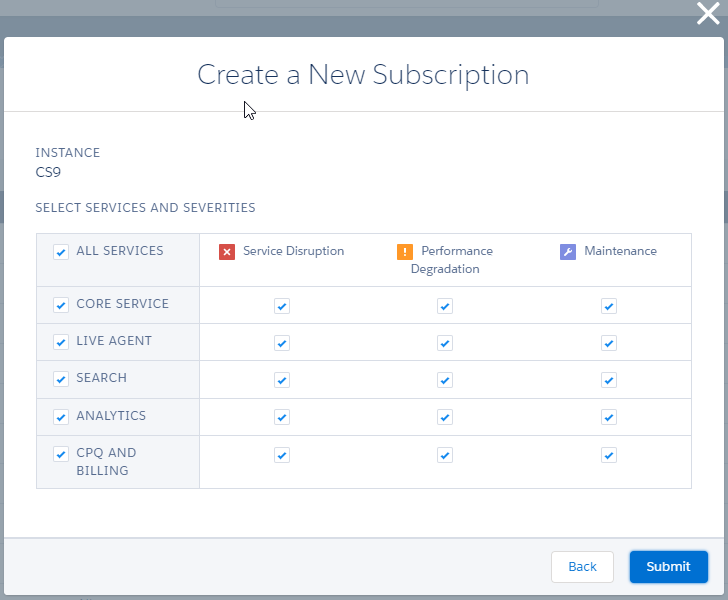Viewport: 728px width, 600px height.
Task: Click the LIVE AGENT label text
Action: [114, 341]
